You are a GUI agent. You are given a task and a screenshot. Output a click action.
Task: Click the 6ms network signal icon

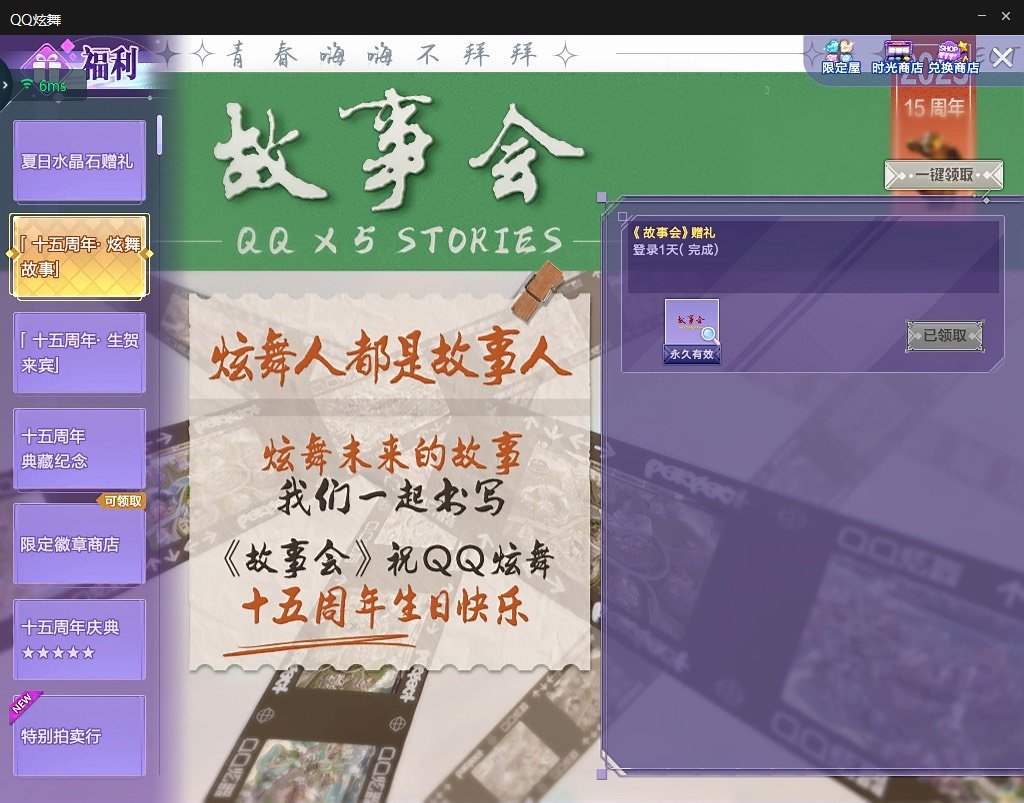[27, 85]
